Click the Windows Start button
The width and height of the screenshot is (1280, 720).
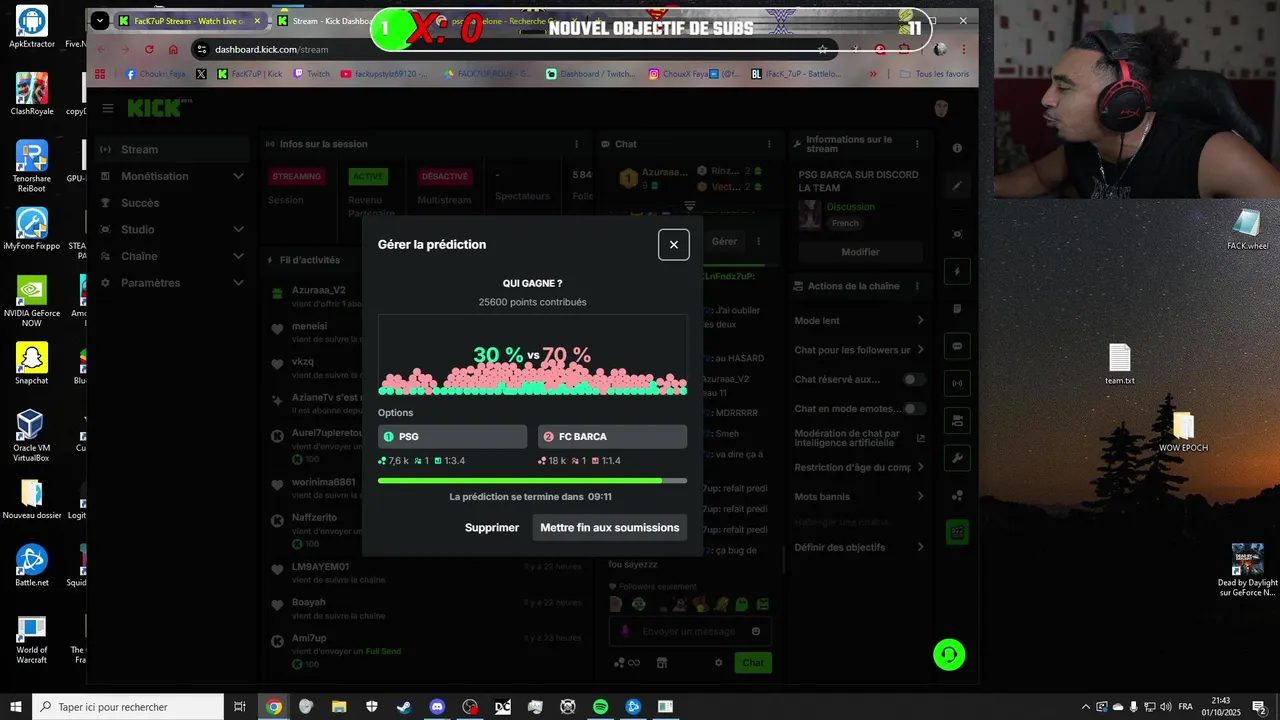point(15,707)
